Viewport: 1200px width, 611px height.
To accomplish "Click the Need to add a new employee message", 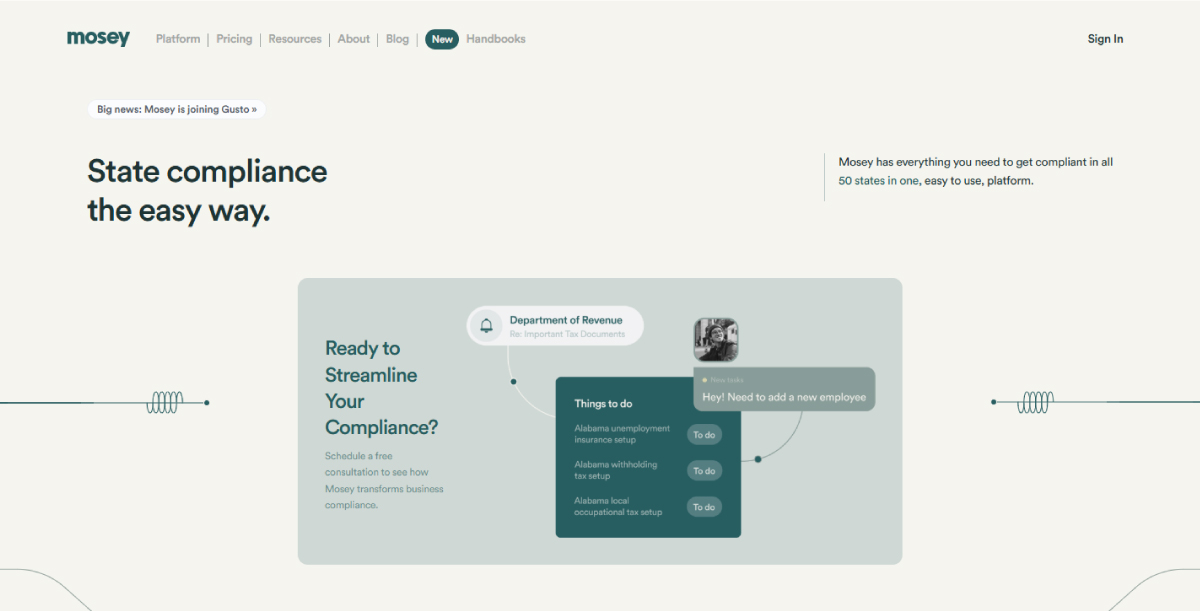I will coord(784,390).
